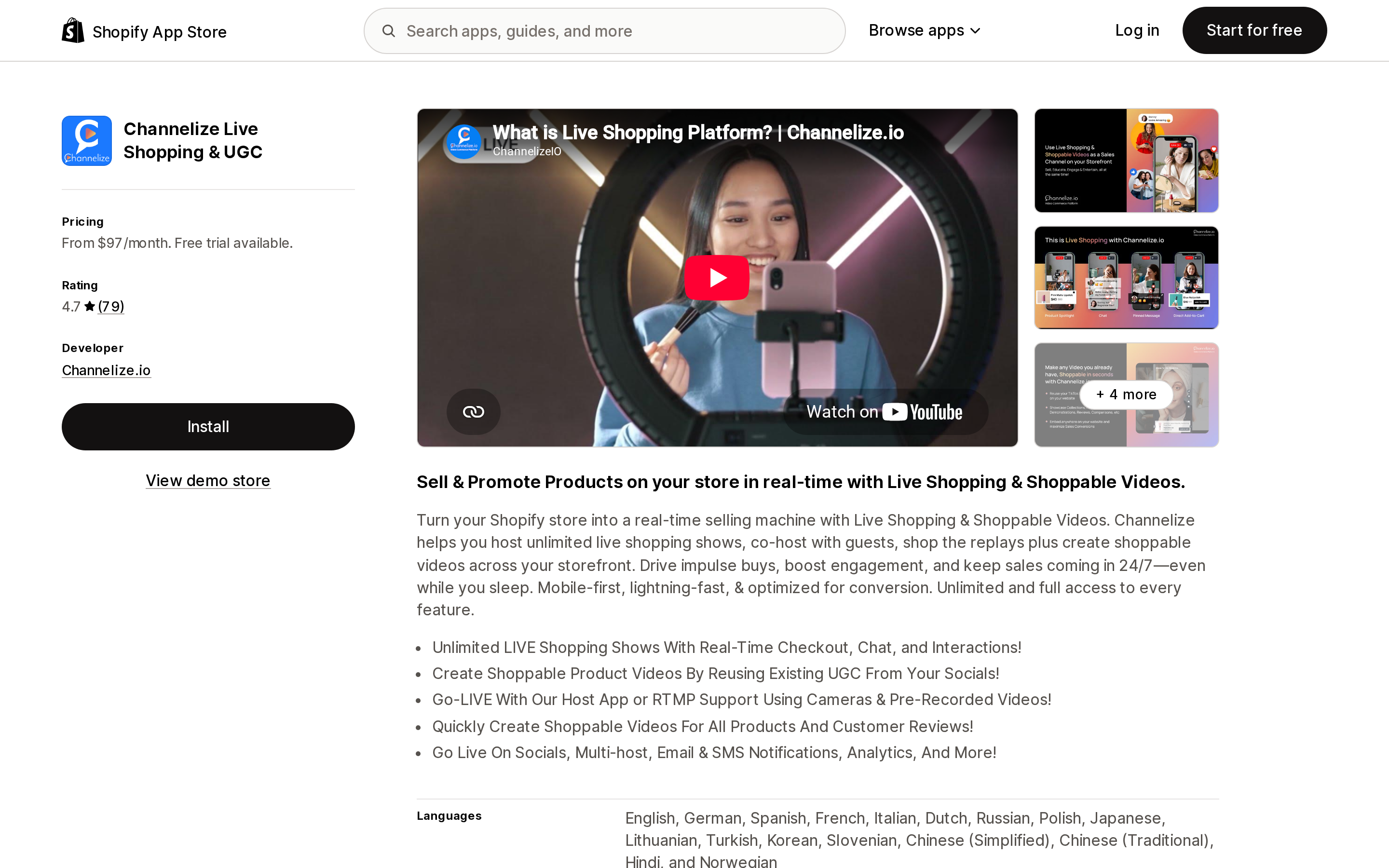
Task: Click the 'Create Shoppable Product Videos' bullet text
Action: tap(716, 673)
